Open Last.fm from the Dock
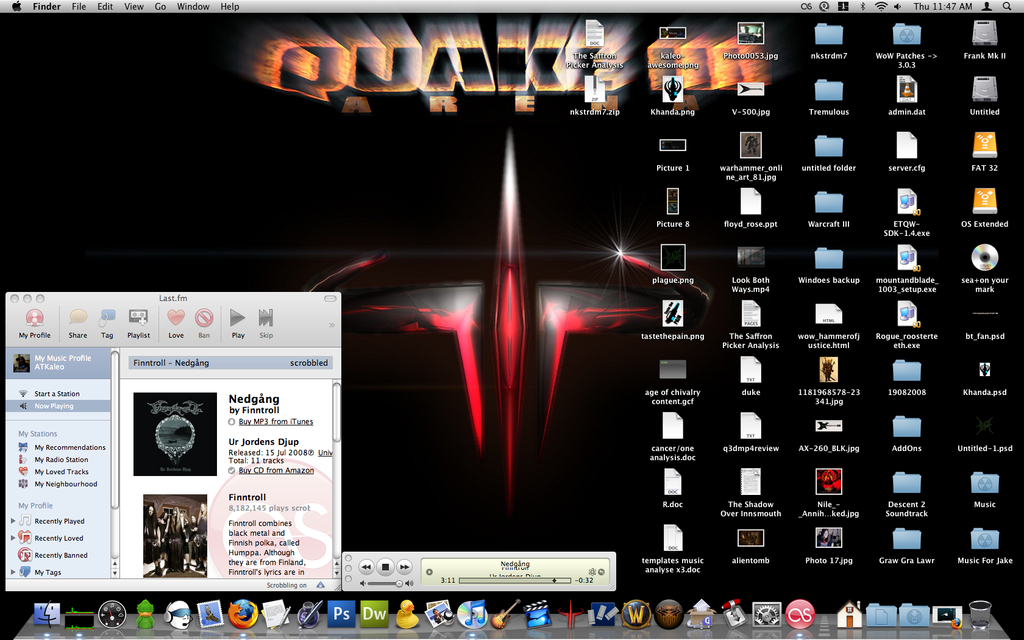Viewport: 1024px width, 640px height. tap(801, 614)
